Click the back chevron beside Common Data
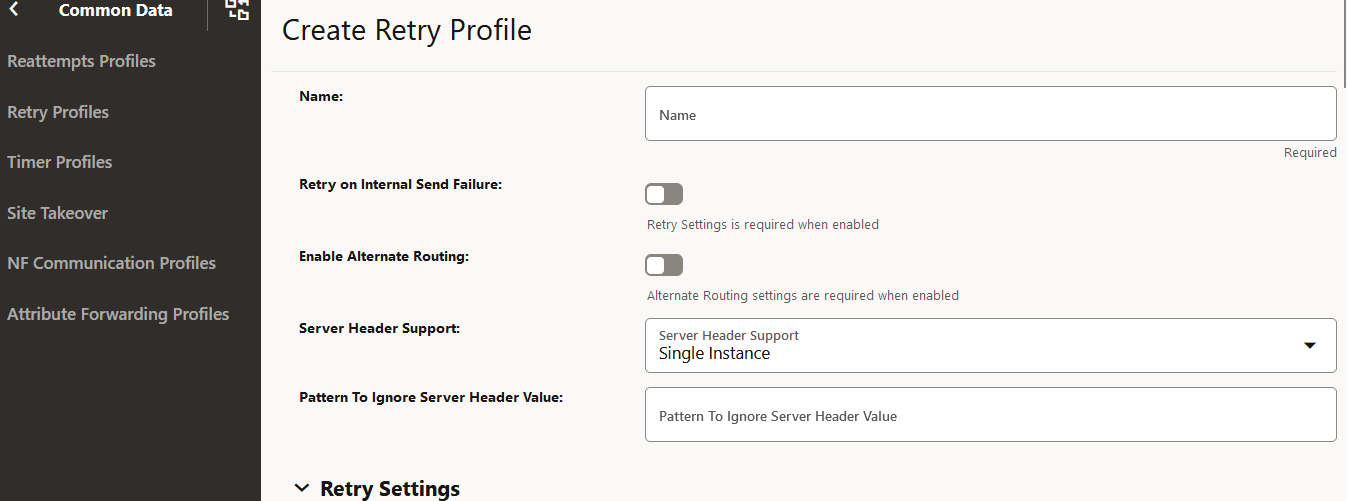Screen dimensions: 1347x501 [14, 10]
